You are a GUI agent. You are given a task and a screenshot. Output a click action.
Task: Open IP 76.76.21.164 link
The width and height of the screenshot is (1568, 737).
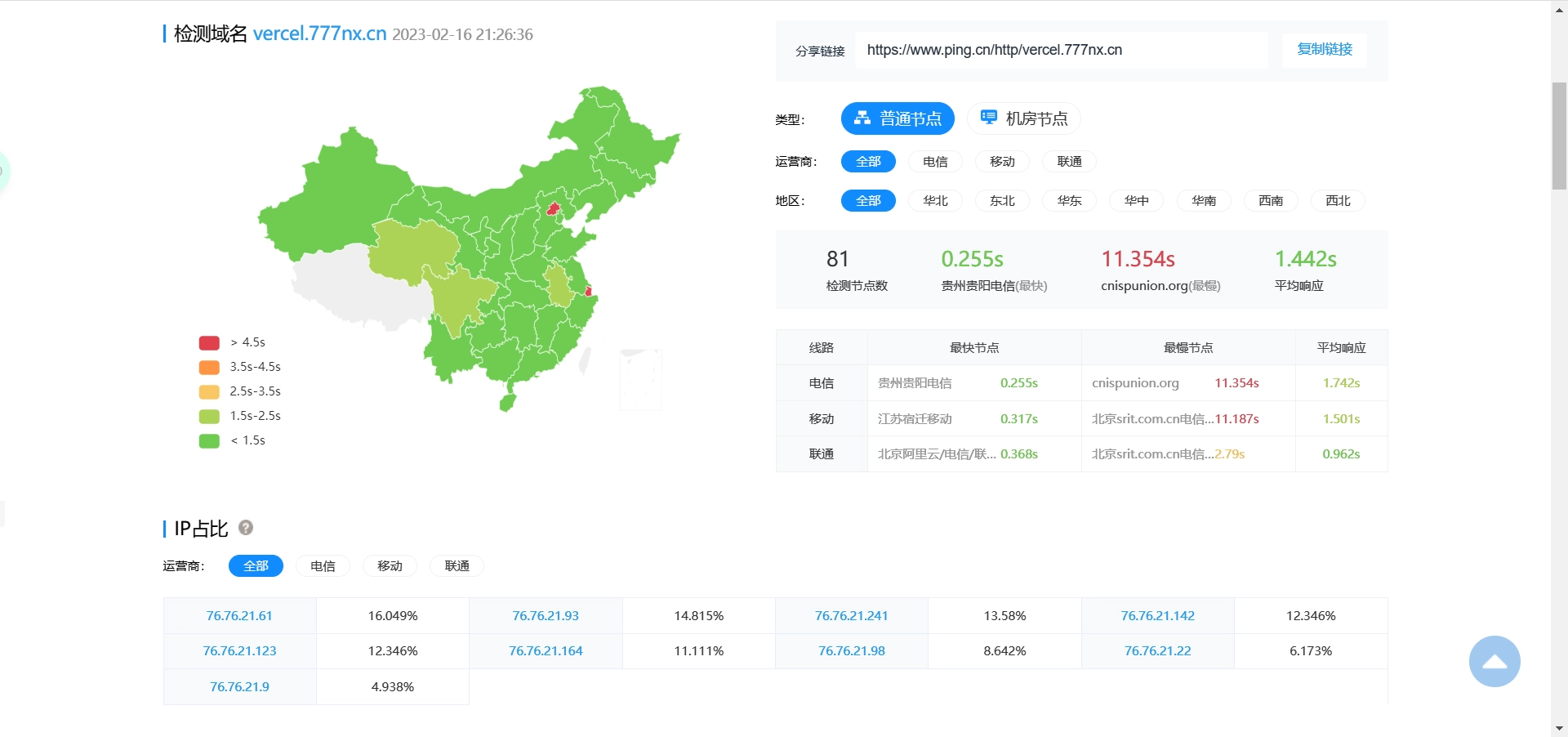[546, 651]
